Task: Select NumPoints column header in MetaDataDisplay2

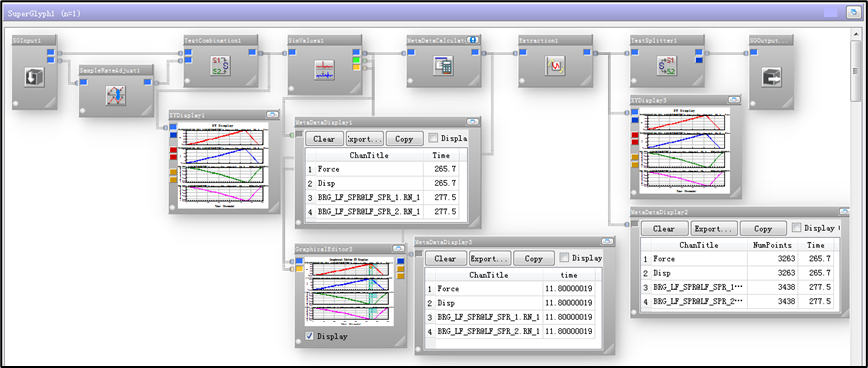Action: pyautogui.click(x=772, y=245)
